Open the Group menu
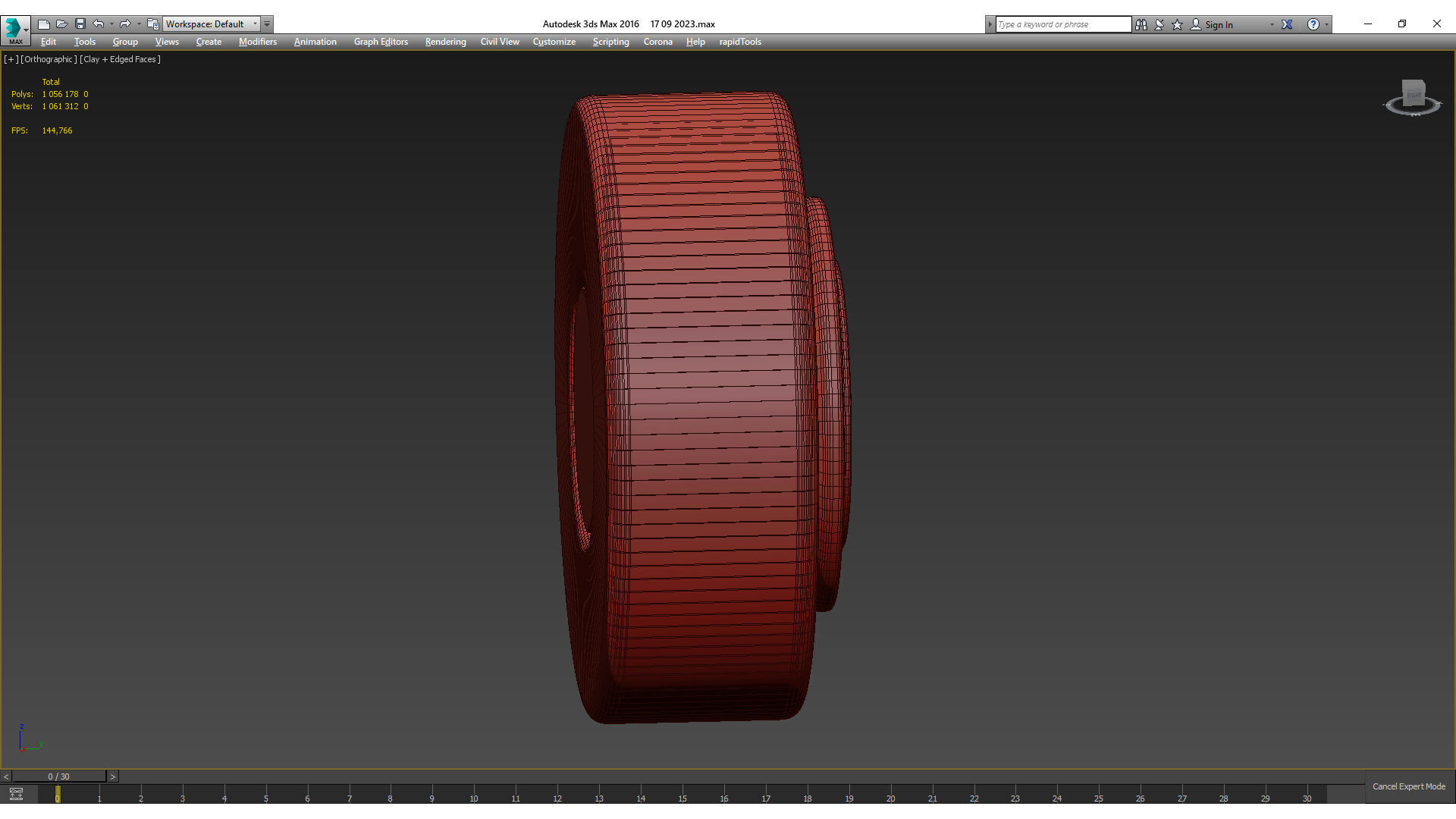Screen dimensions: 1456x819 (x=125, y=42)
